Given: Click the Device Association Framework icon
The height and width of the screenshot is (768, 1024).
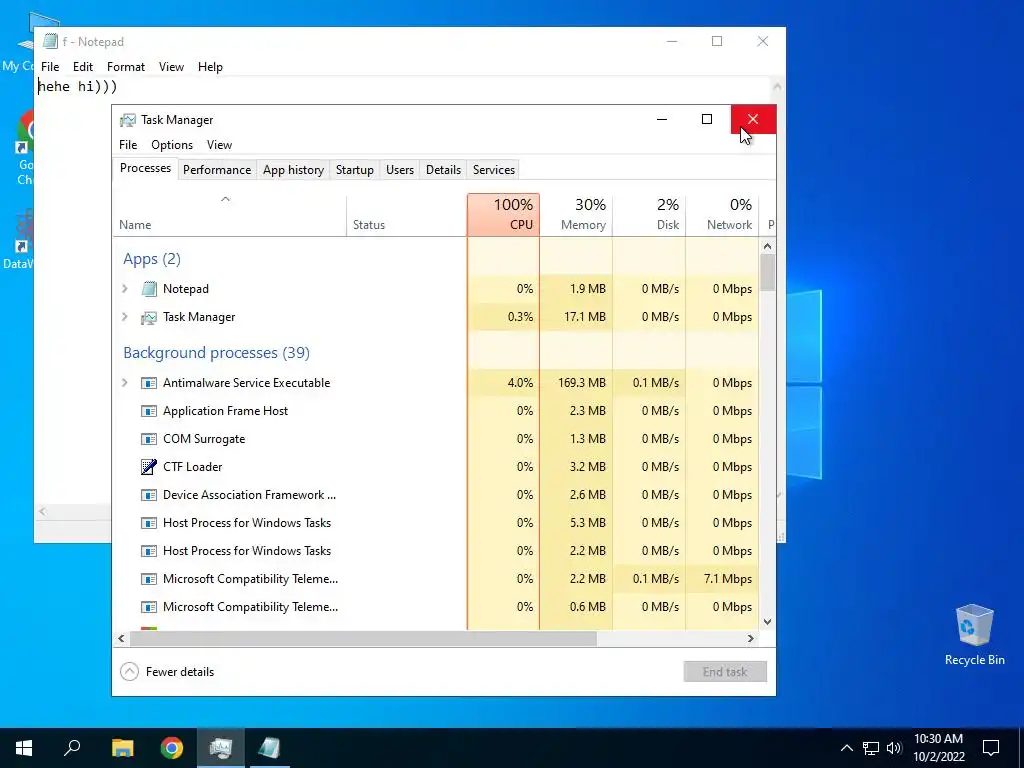Looking at the screenshot, I should [149, 495].
